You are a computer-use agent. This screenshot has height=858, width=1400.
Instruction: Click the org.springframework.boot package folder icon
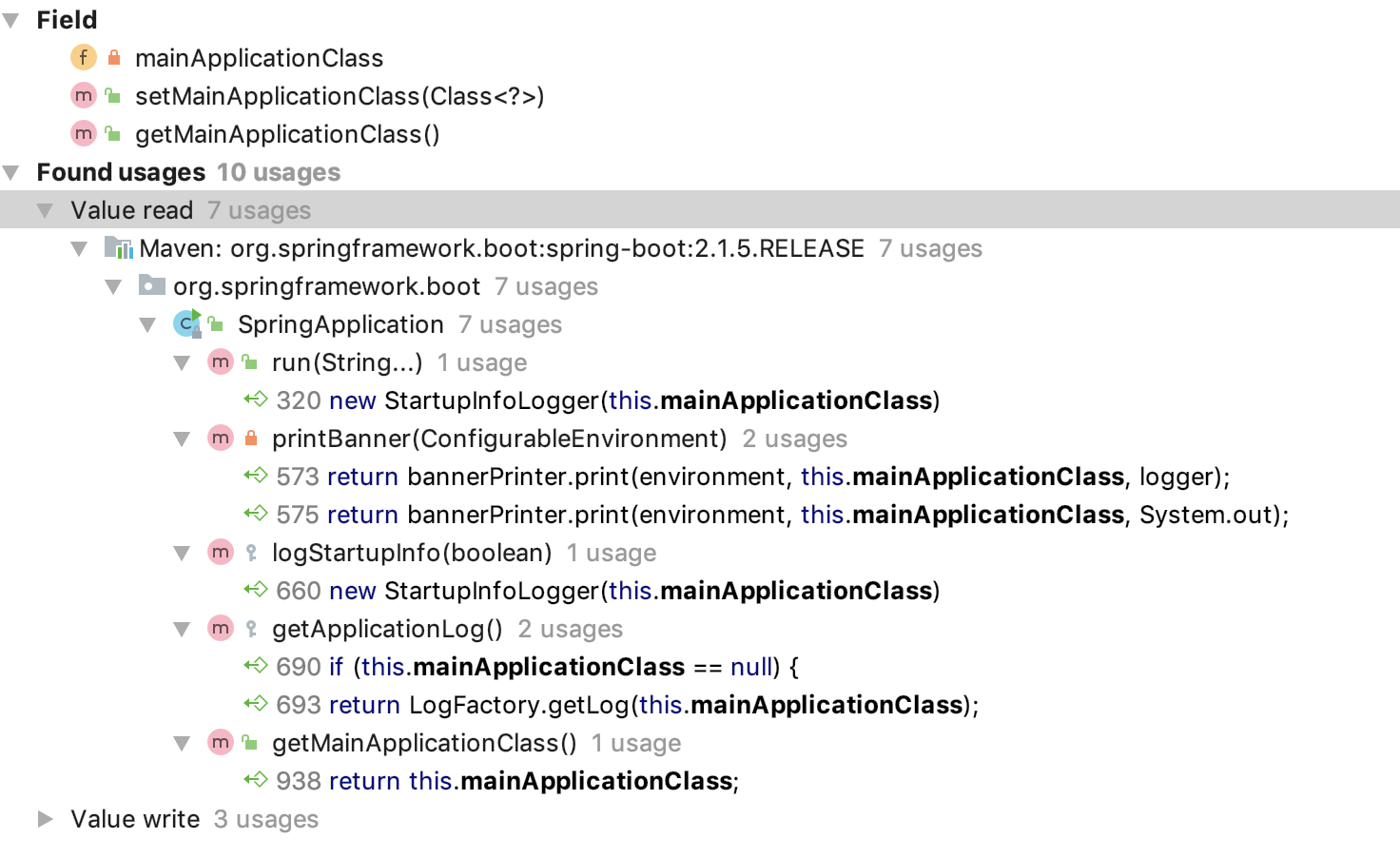(x=152, y=285)
